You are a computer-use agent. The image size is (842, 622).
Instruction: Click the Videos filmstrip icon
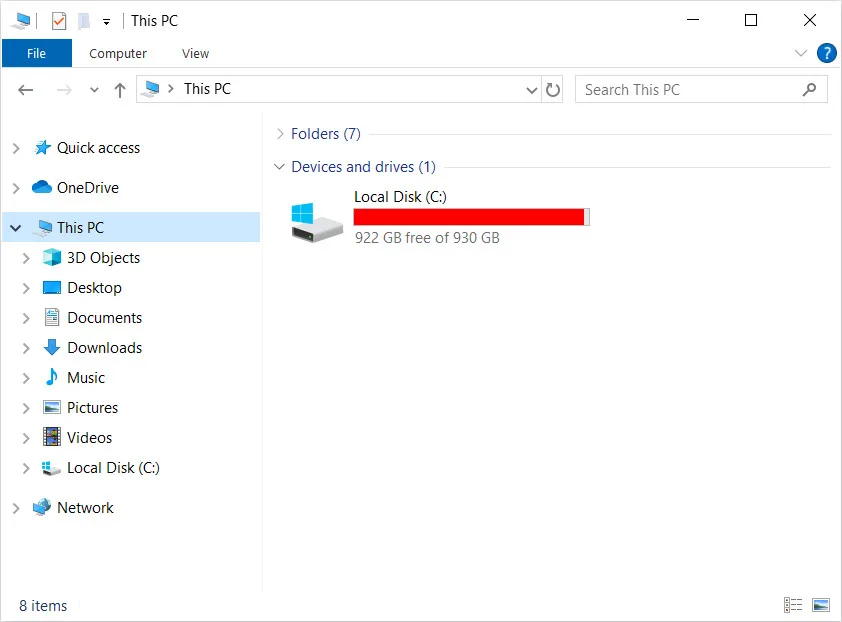coord(52,437)
